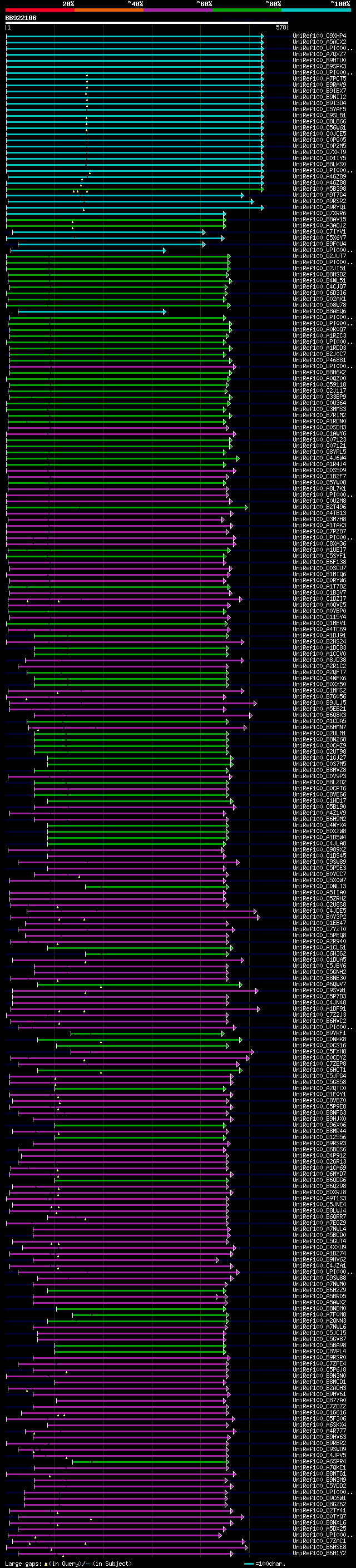Click the UniRef100_P46881 entry

point(319,360)
